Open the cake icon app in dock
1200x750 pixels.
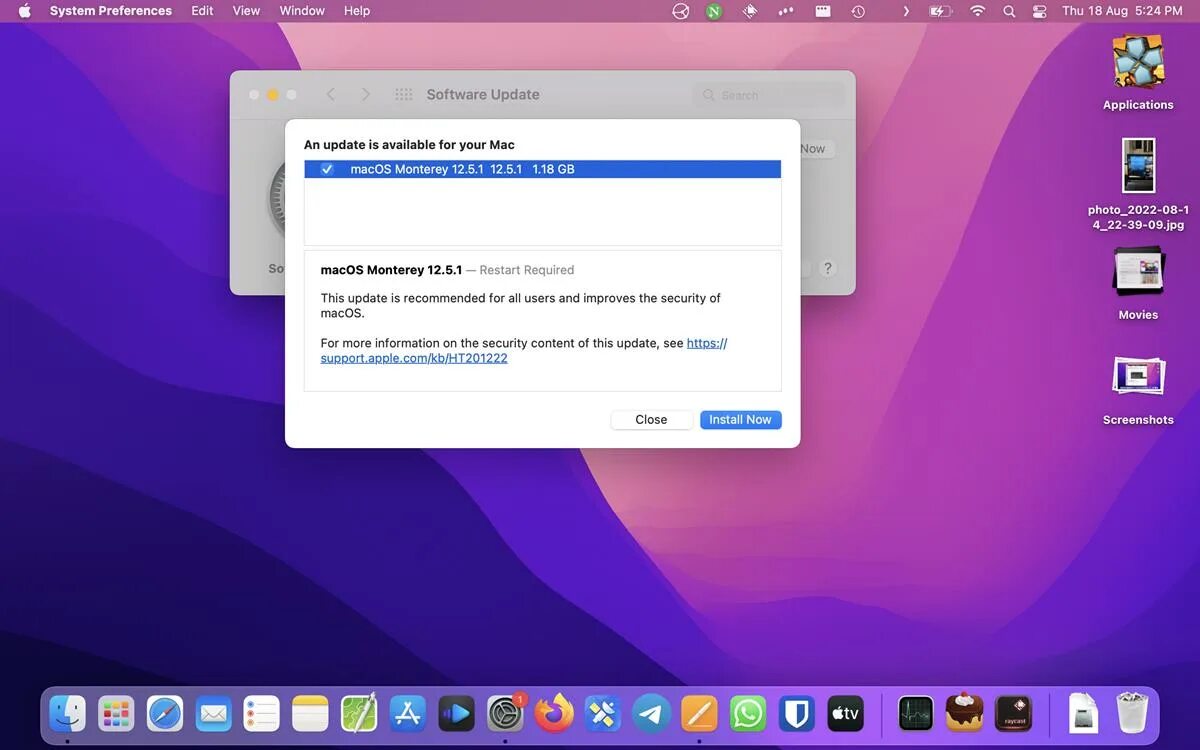965,713
